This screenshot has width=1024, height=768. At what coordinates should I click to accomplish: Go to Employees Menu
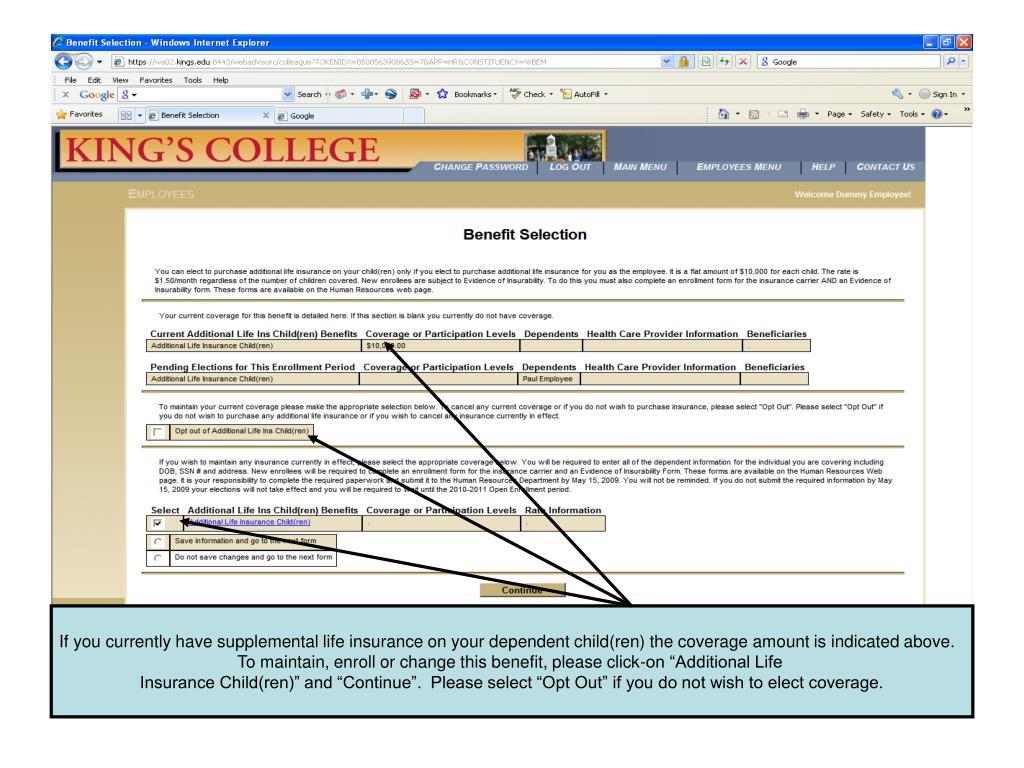coord(739,167)
